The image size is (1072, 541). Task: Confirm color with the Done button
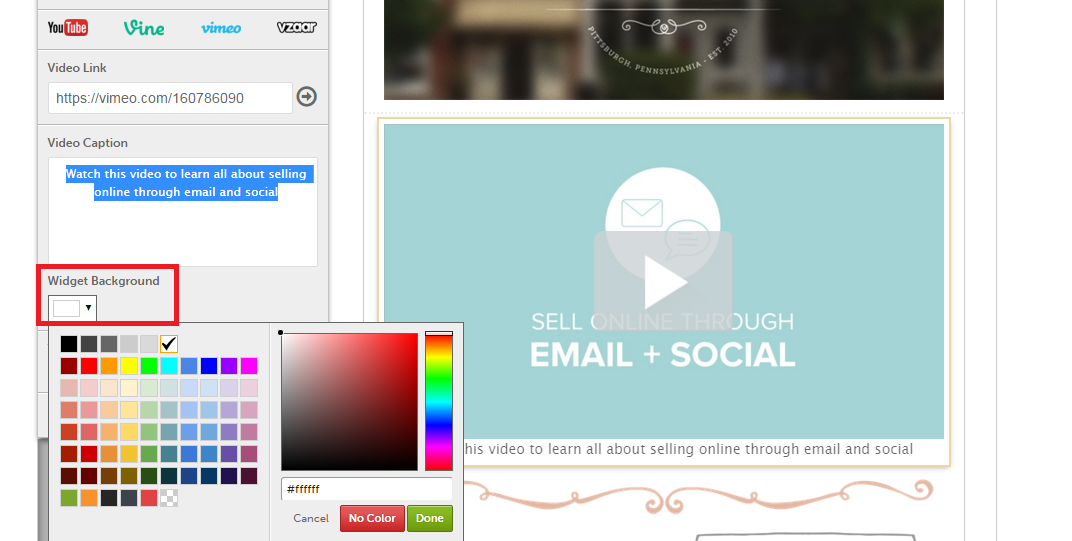click(430, 518)
